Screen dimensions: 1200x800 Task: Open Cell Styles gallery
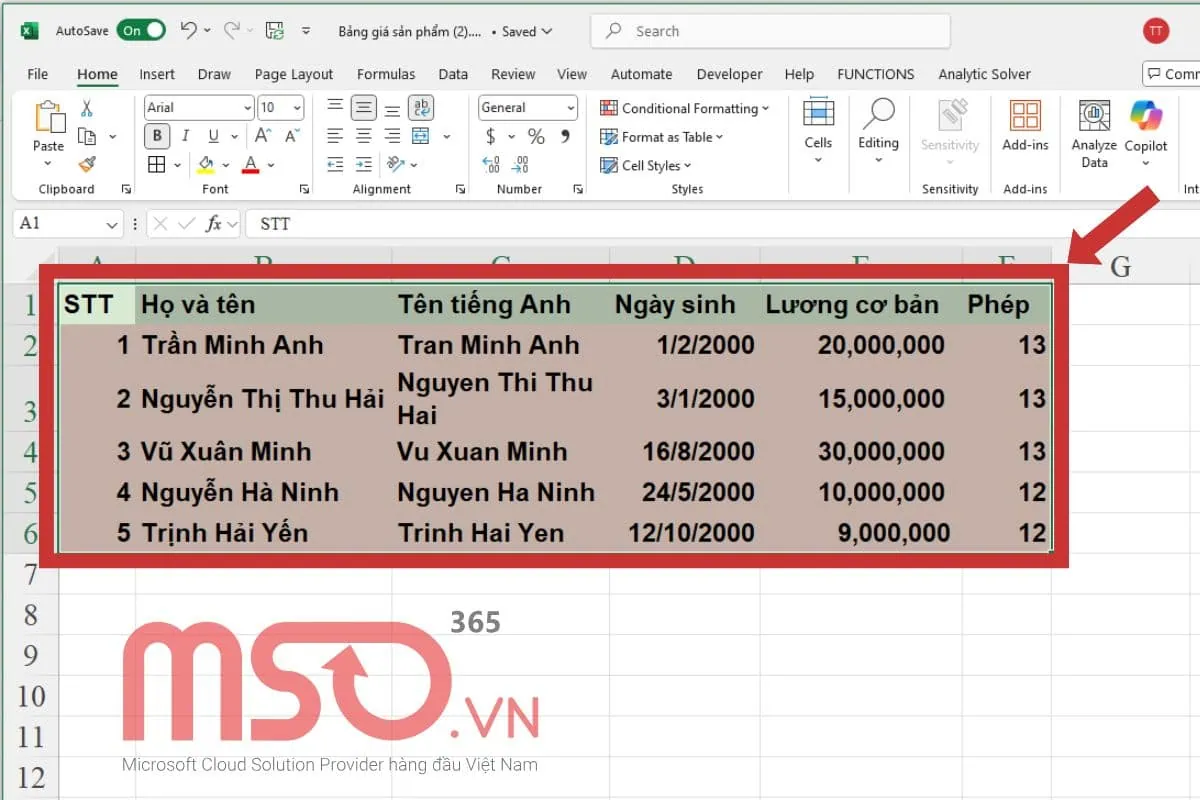(643, 166)
